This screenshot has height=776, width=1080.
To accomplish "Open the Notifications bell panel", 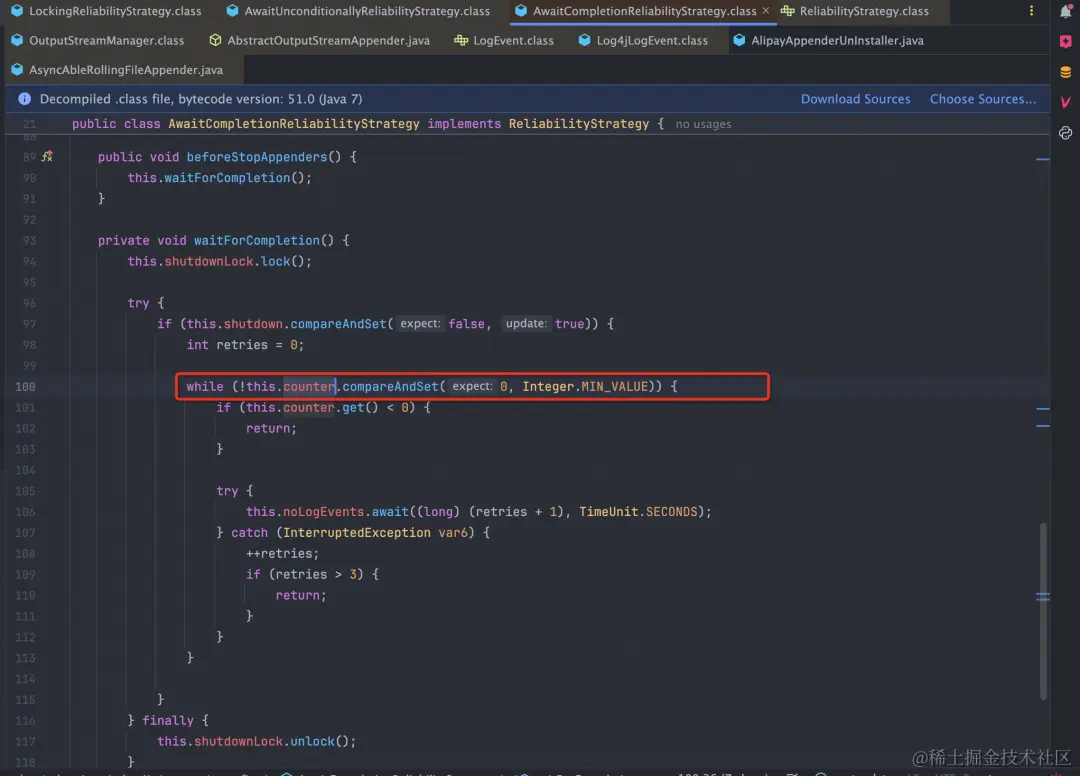I will click(x=1066, y=10).
